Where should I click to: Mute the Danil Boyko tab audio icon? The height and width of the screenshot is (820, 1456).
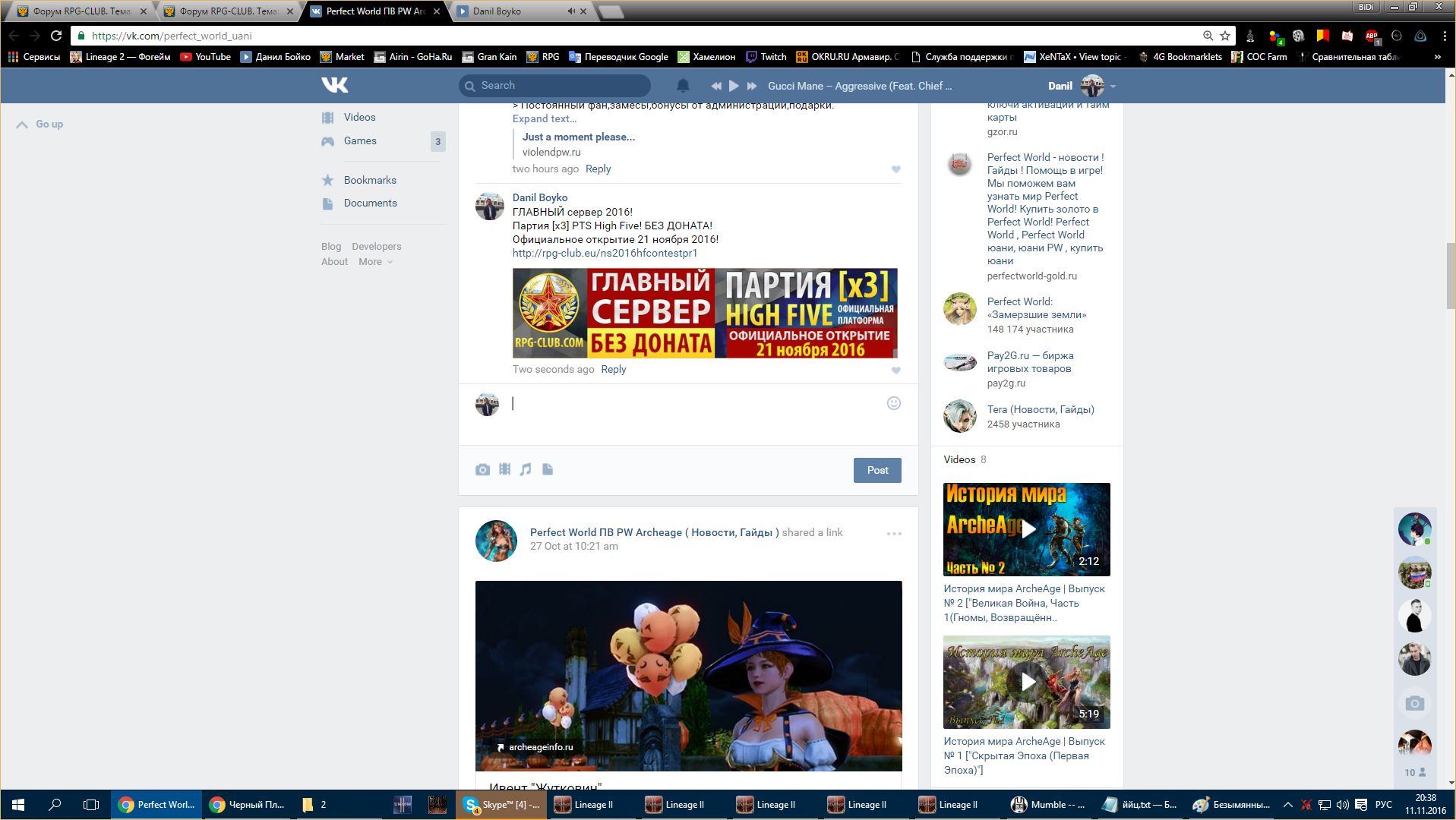(x=571, y=11)
